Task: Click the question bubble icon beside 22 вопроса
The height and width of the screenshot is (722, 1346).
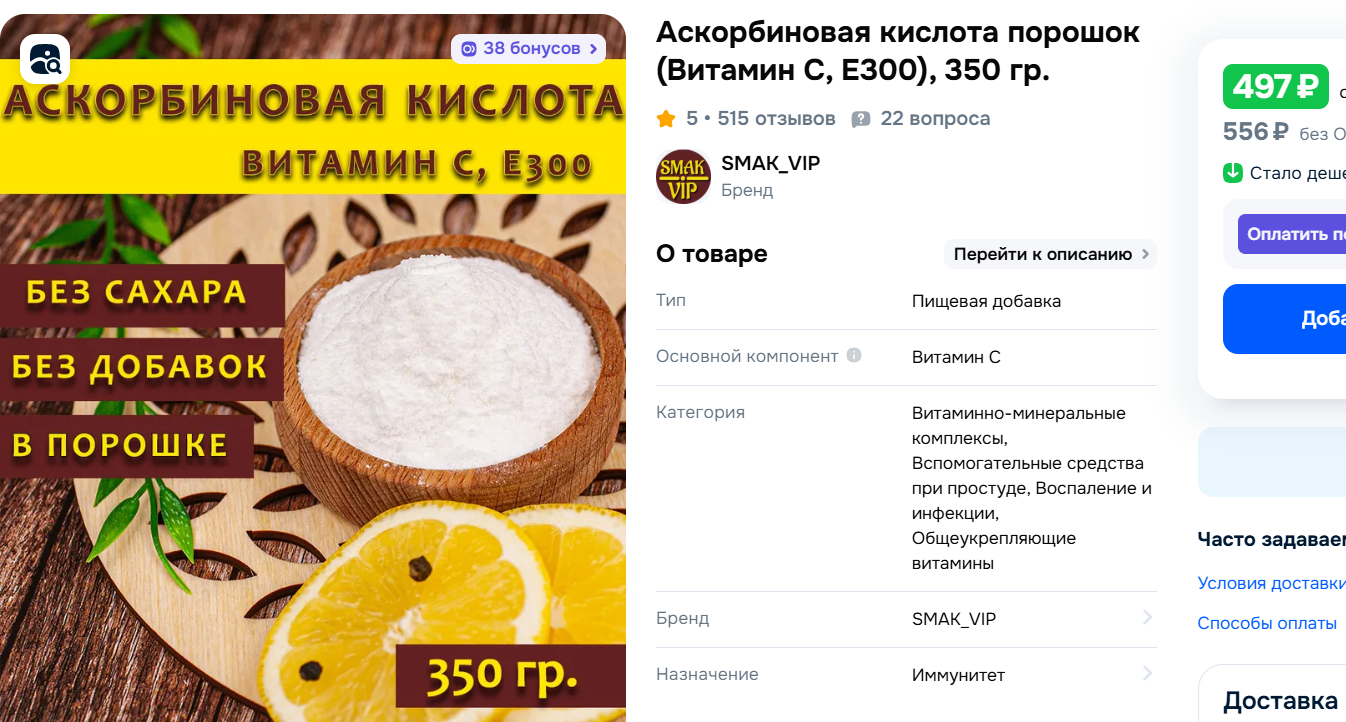Action: click(861, 119)
